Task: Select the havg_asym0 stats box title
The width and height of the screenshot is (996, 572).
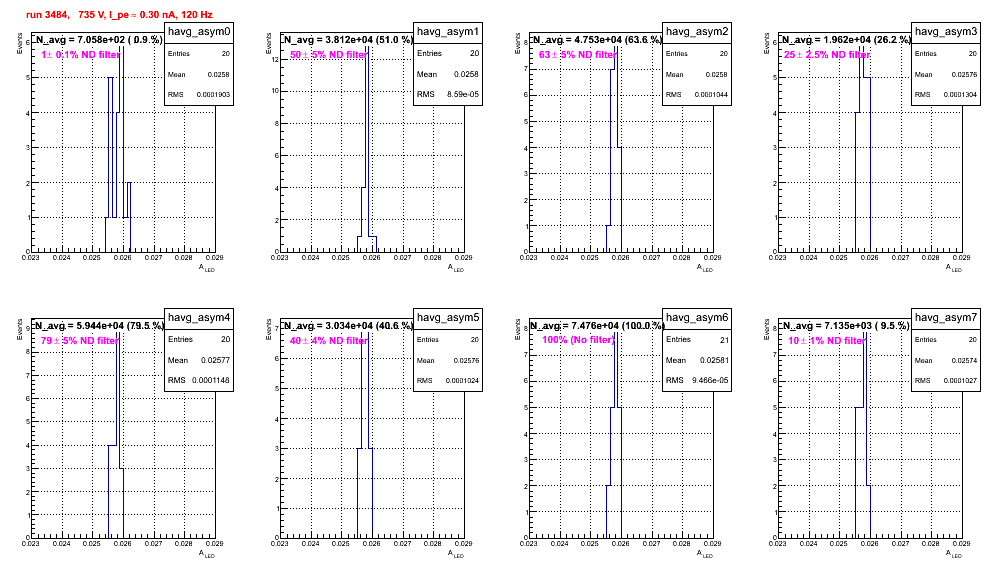Action: click(199, 32)
